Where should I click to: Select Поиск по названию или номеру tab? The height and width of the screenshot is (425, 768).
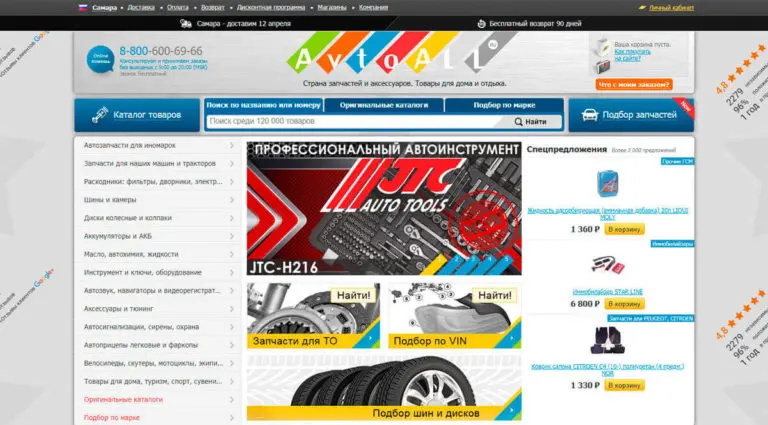(263, 105)
